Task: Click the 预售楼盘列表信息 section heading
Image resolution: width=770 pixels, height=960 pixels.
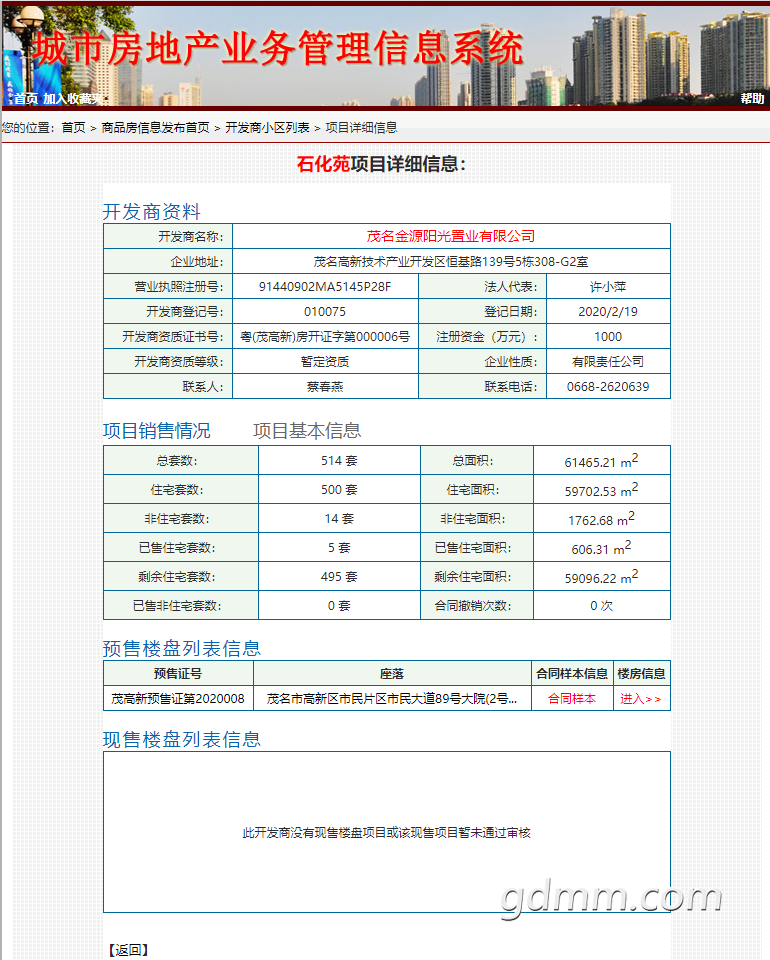Action: [x=182, y=648]
